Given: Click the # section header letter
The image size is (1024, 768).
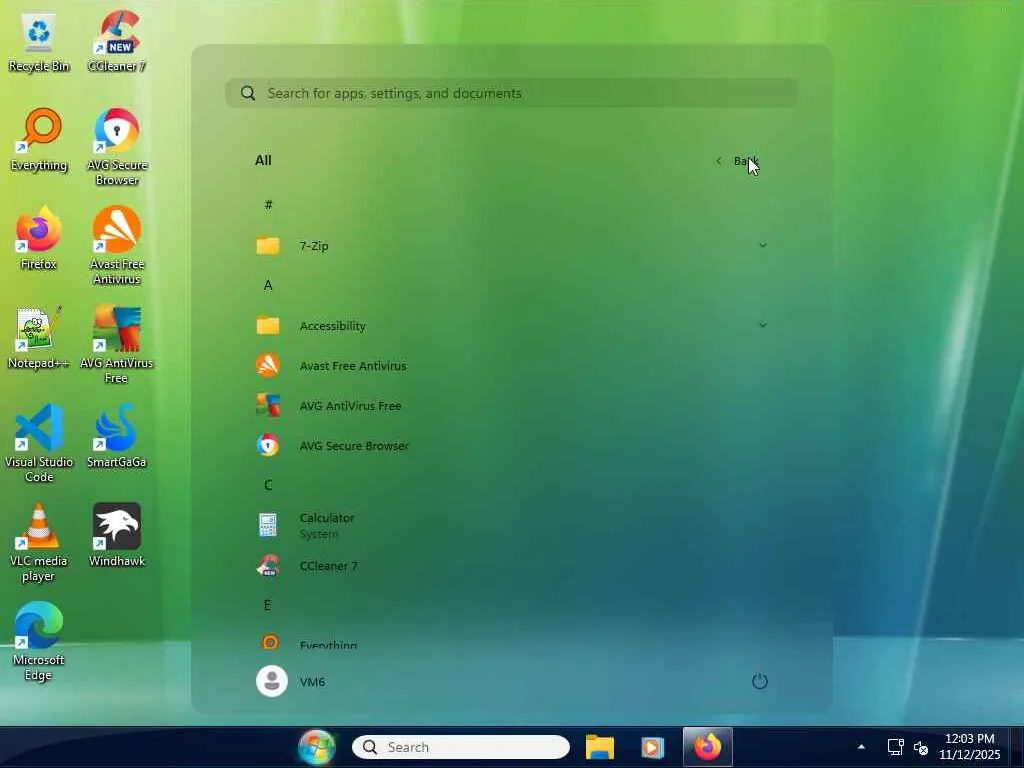Looking at the screenshot, I should [x=268, y=205].
